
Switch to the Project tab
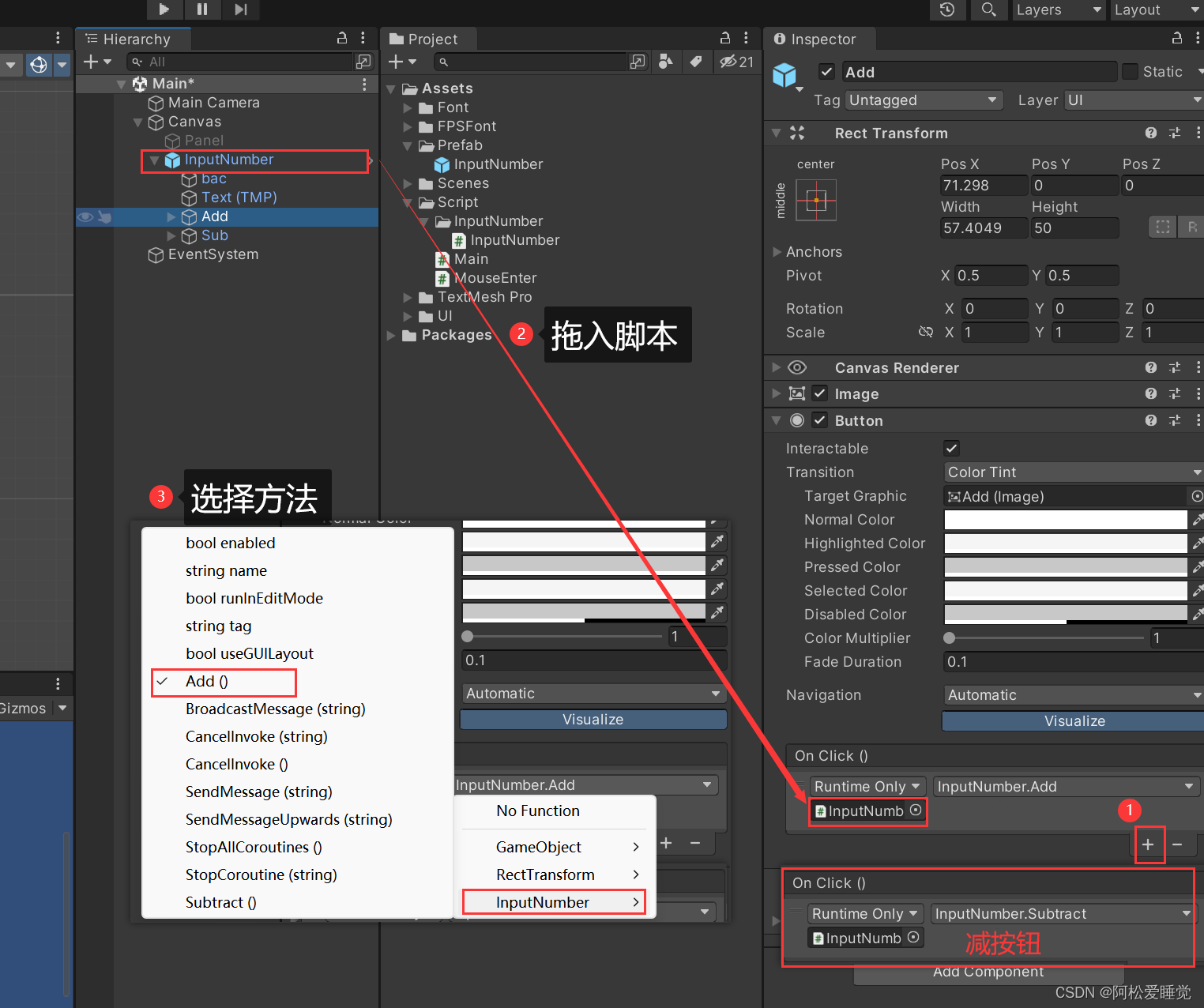pos(431,39)
